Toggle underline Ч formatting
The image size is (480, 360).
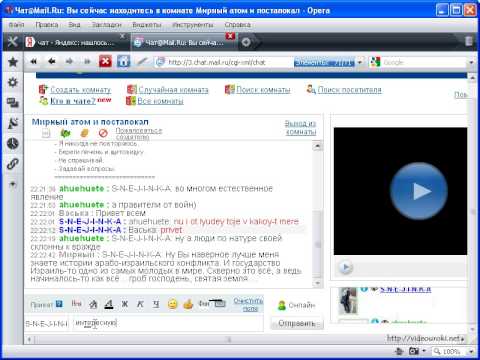click(x=156, y=304)
